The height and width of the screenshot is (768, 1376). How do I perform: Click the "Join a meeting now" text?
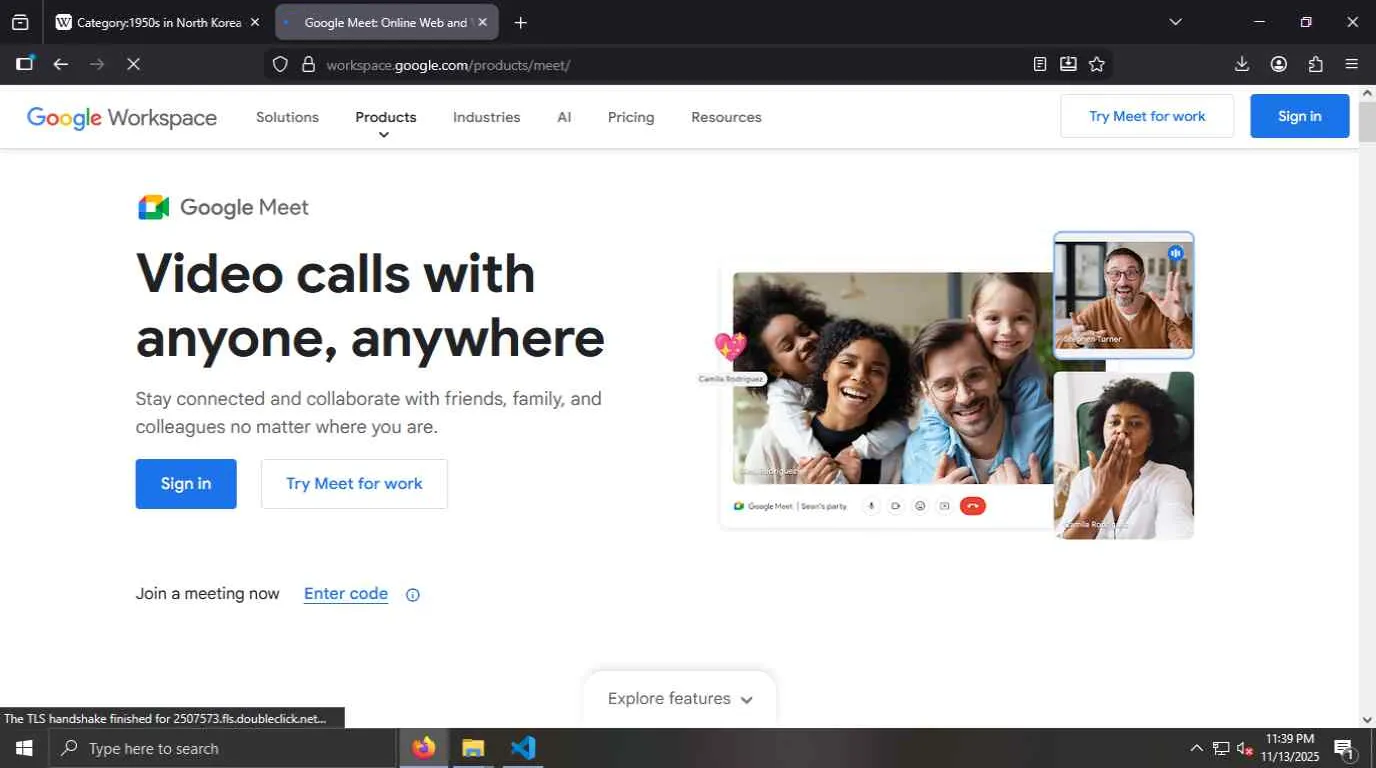coord(208,594)
